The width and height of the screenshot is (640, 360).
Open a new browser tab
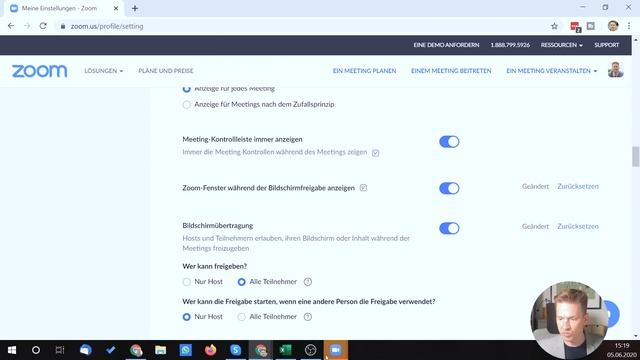[135, 8]
